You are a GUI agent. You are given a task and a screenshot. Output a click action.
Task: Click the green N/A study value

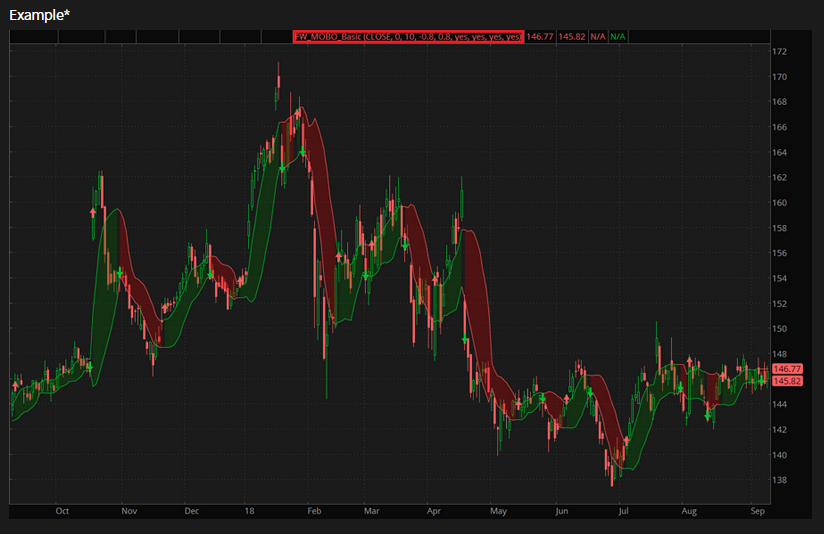pyautogui.click(x=618, y=36)
